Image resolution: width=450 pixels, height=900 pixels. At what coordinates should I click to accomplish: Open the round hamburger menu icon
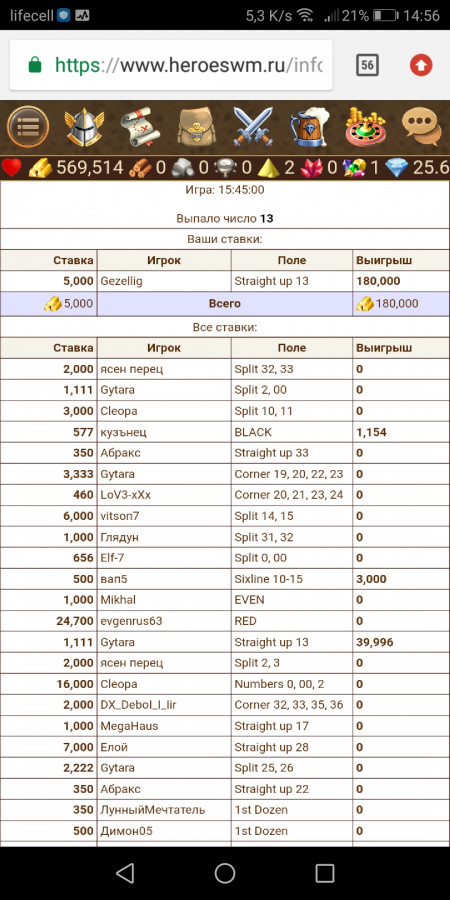click(28, 126)
